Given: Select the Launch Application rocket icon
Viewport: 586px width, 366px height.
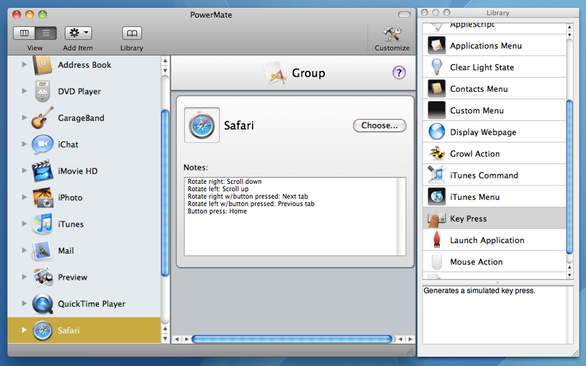Looking at the screenshot, I should coord(437,240).
